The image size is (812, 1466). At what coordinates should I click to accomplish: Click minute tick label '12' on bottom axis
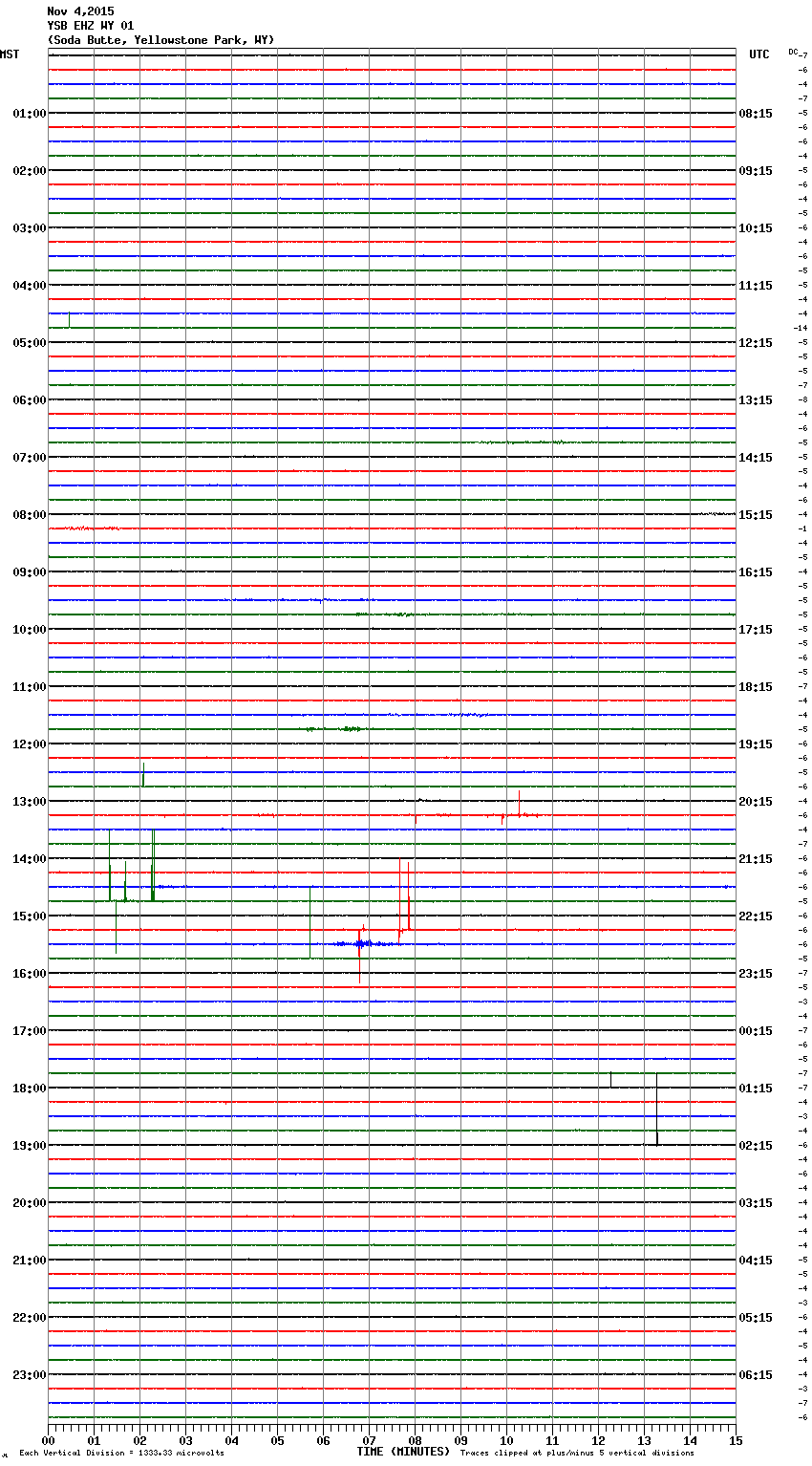(598, 1440)
